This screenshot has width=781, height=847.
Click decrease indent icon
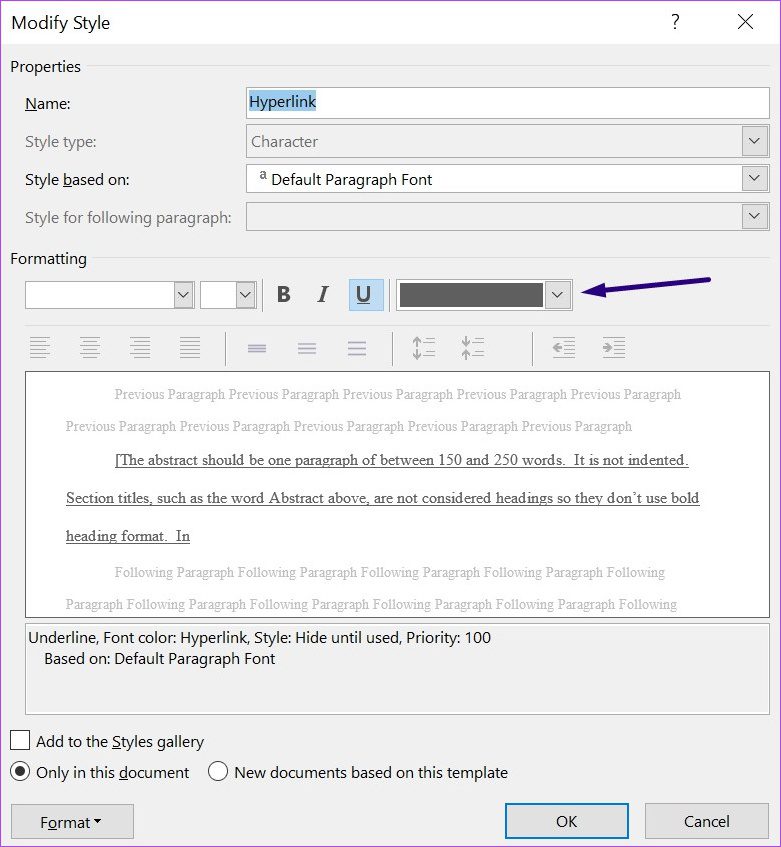pyautogui.click(x=564, y=348)
